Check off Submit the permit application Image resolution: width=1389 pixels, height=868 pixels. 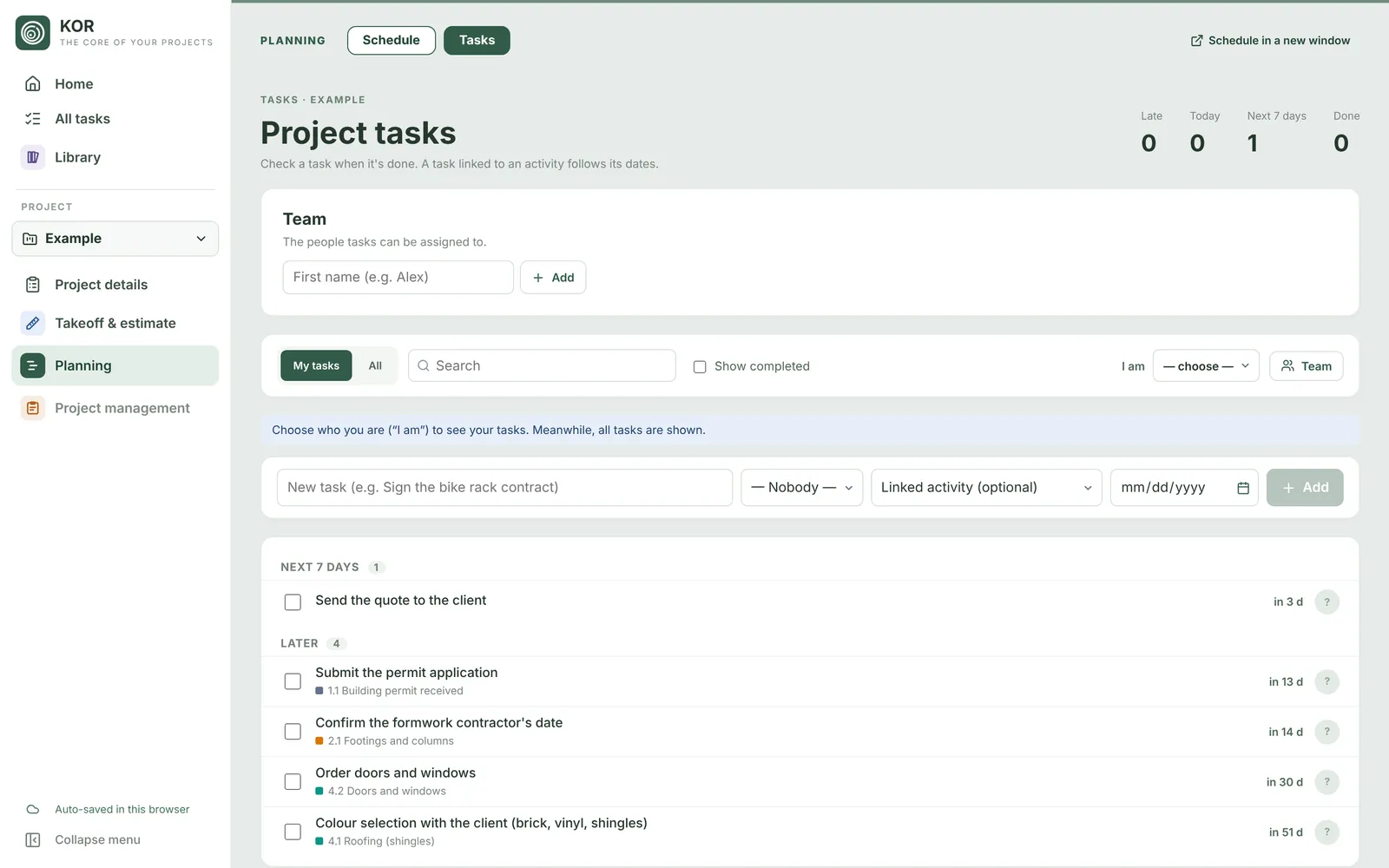tap(293, 681)
